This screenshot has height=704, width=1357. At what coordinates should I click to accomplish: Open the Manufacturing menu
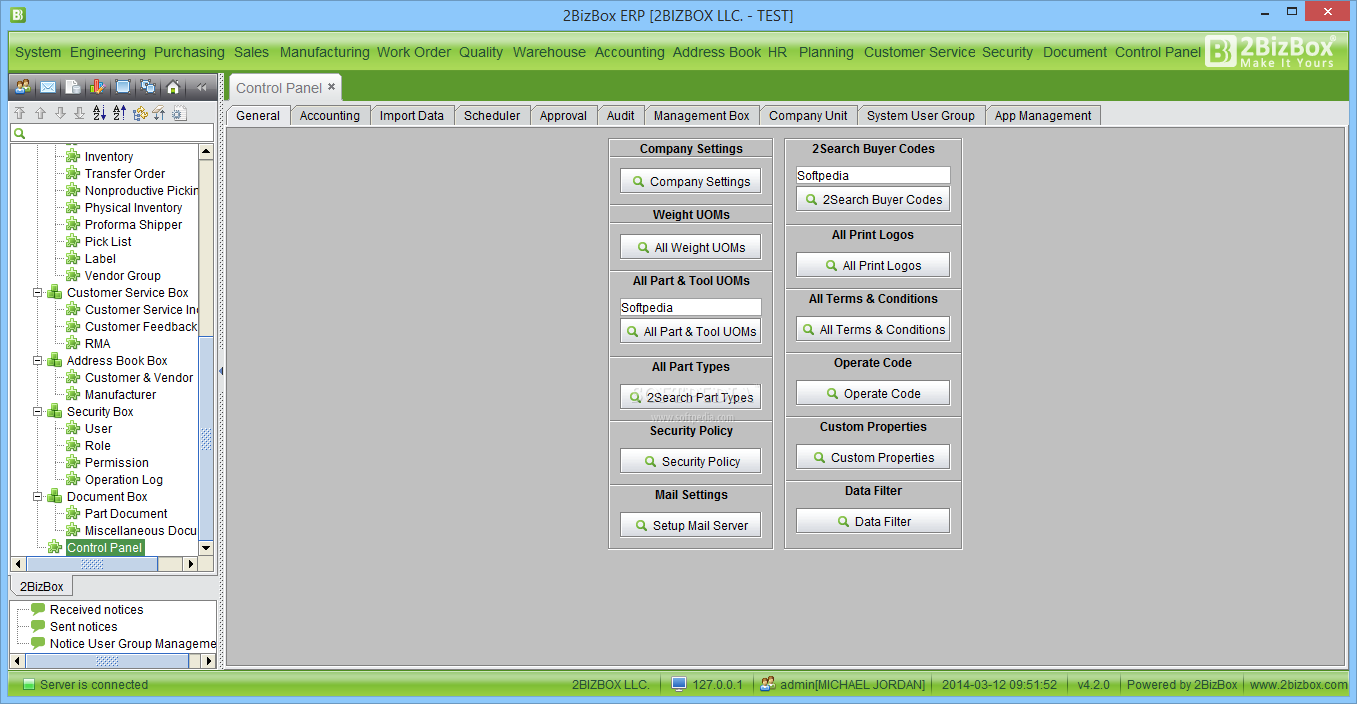click(x=324, y=52)
